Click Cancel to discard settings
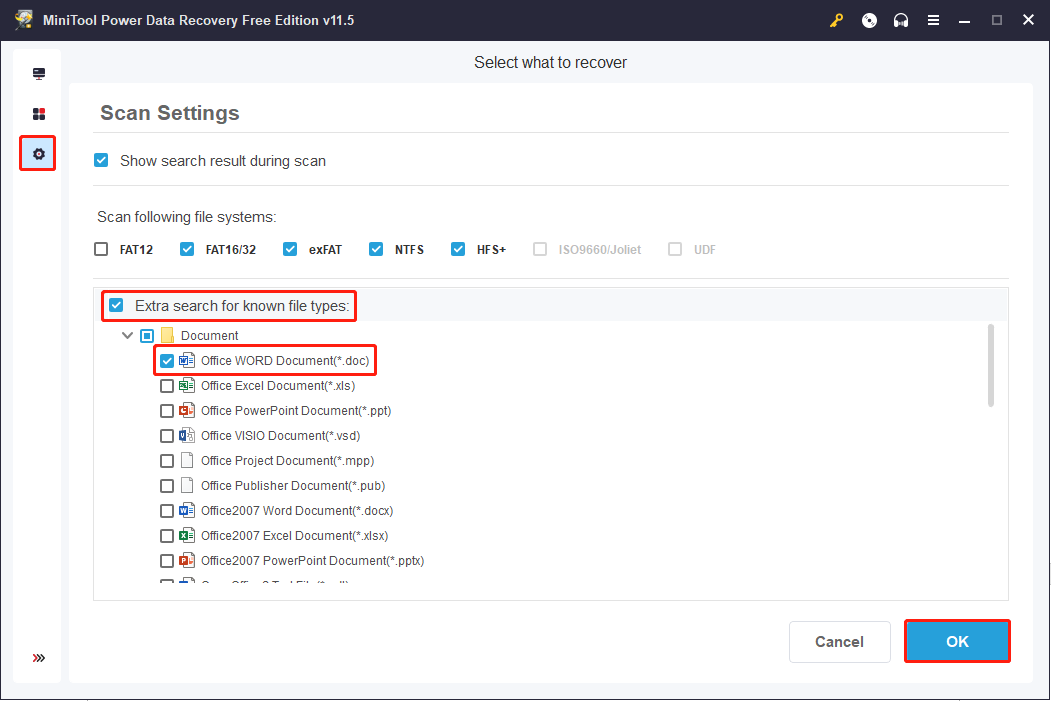The image size is (1051, 701). click(839, 642)
